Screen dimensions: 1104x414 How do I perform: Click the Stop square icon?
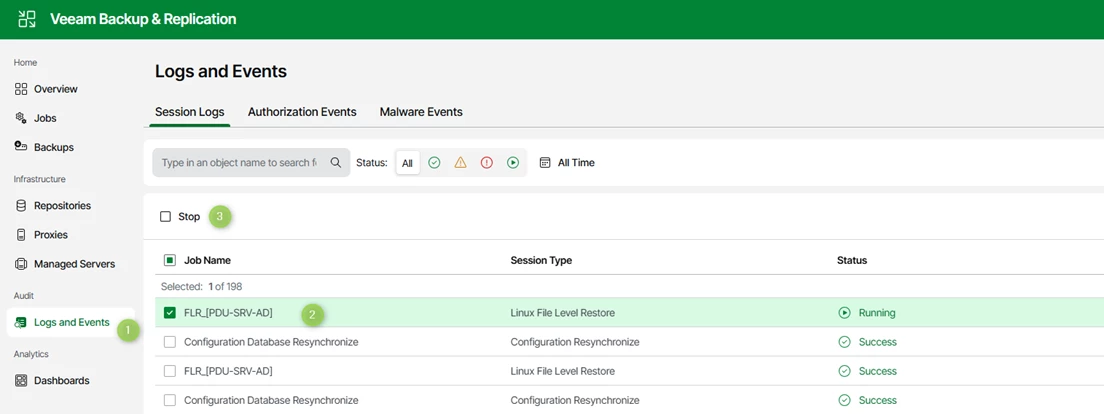[x=165, y=217]
